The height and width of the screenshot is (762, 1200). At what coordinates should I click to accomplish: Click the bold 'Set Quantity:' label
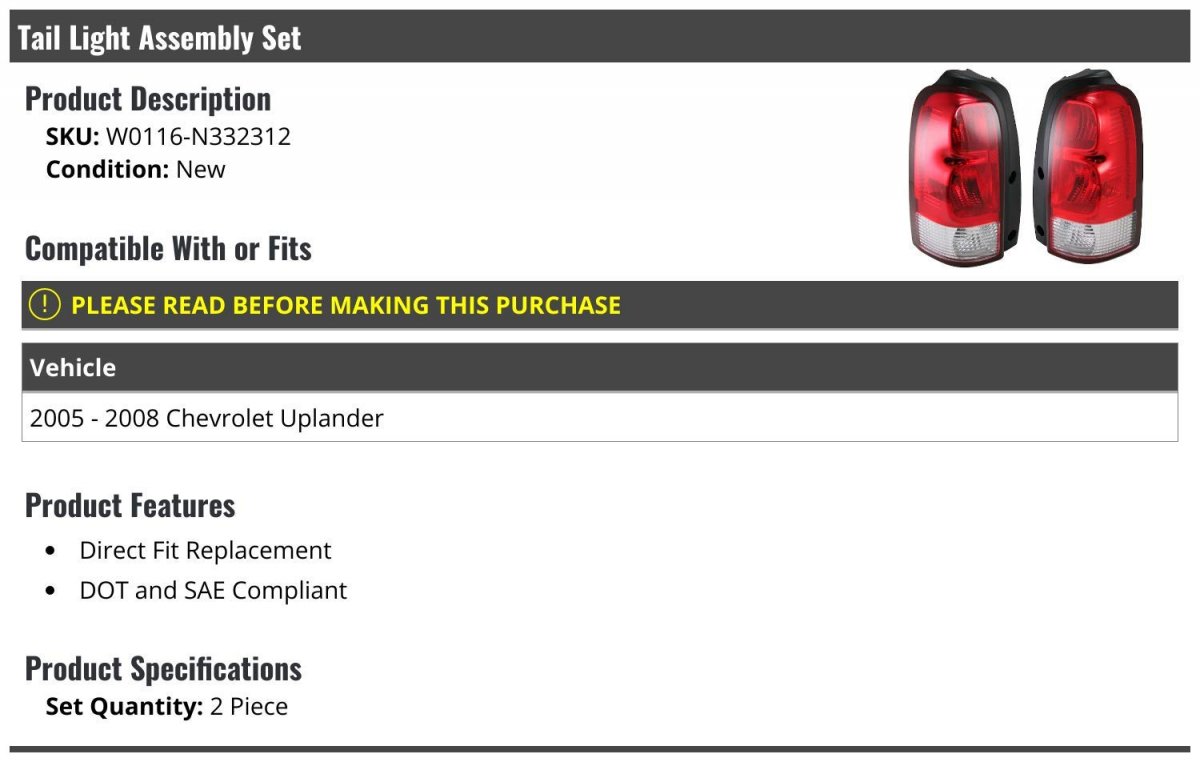(x=124, y=707)
